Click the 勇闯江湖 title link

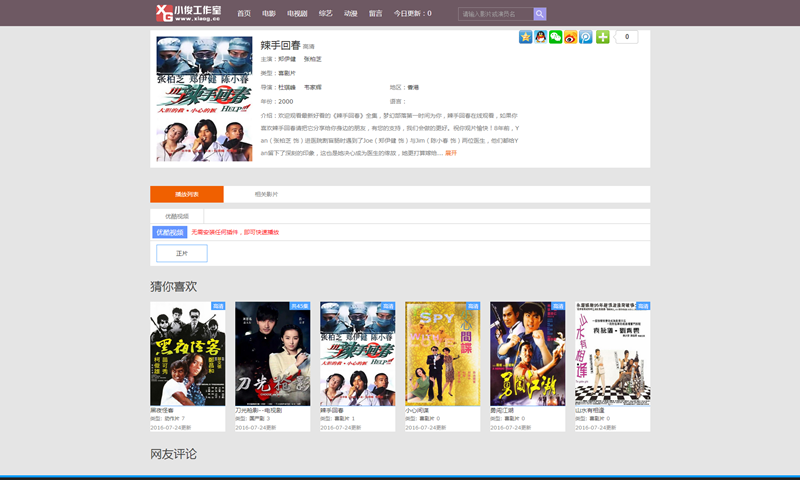[502, 411]
